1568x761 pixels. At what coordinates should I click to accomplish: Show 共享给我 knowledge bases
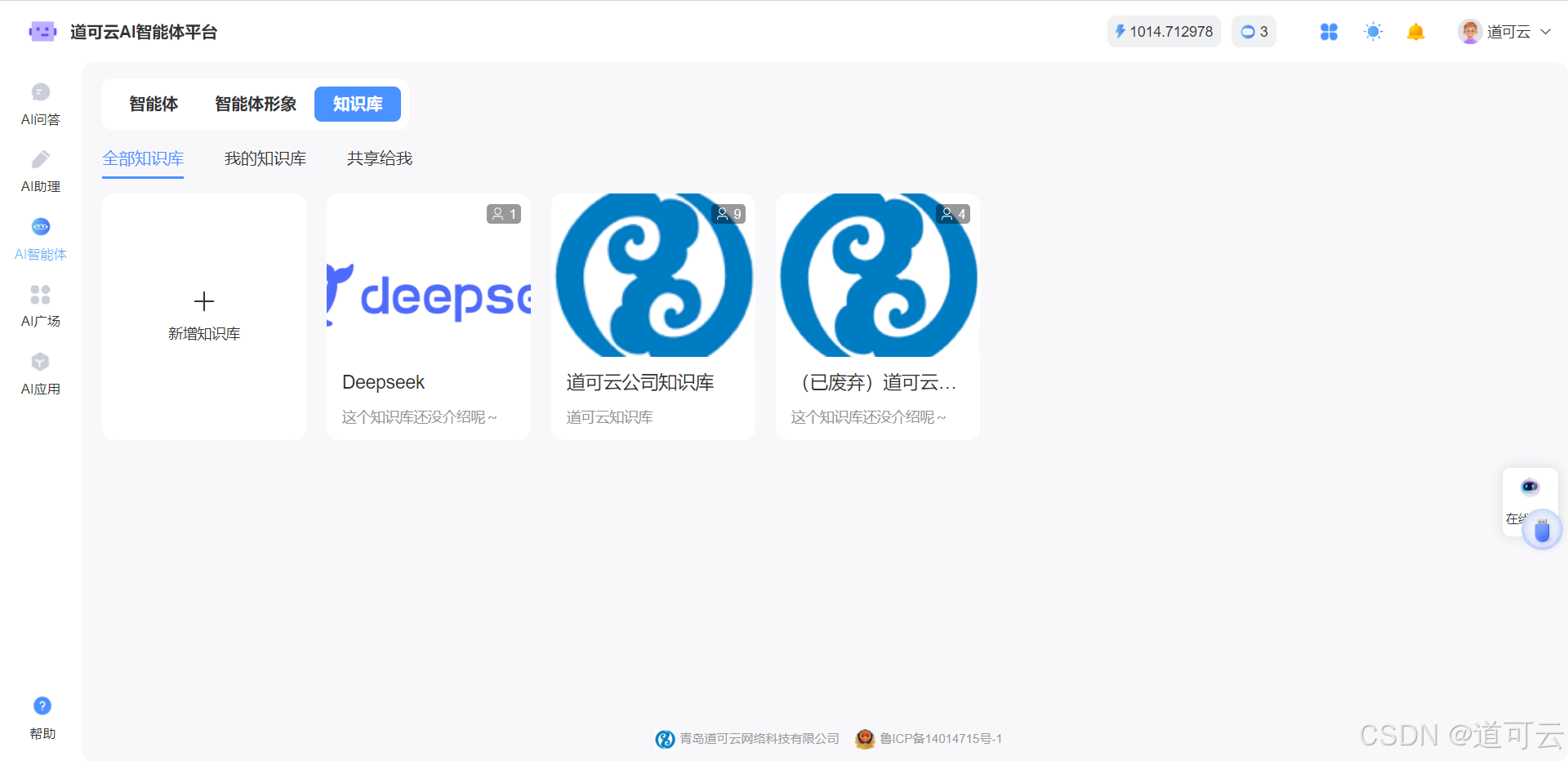tap(379, 158)
